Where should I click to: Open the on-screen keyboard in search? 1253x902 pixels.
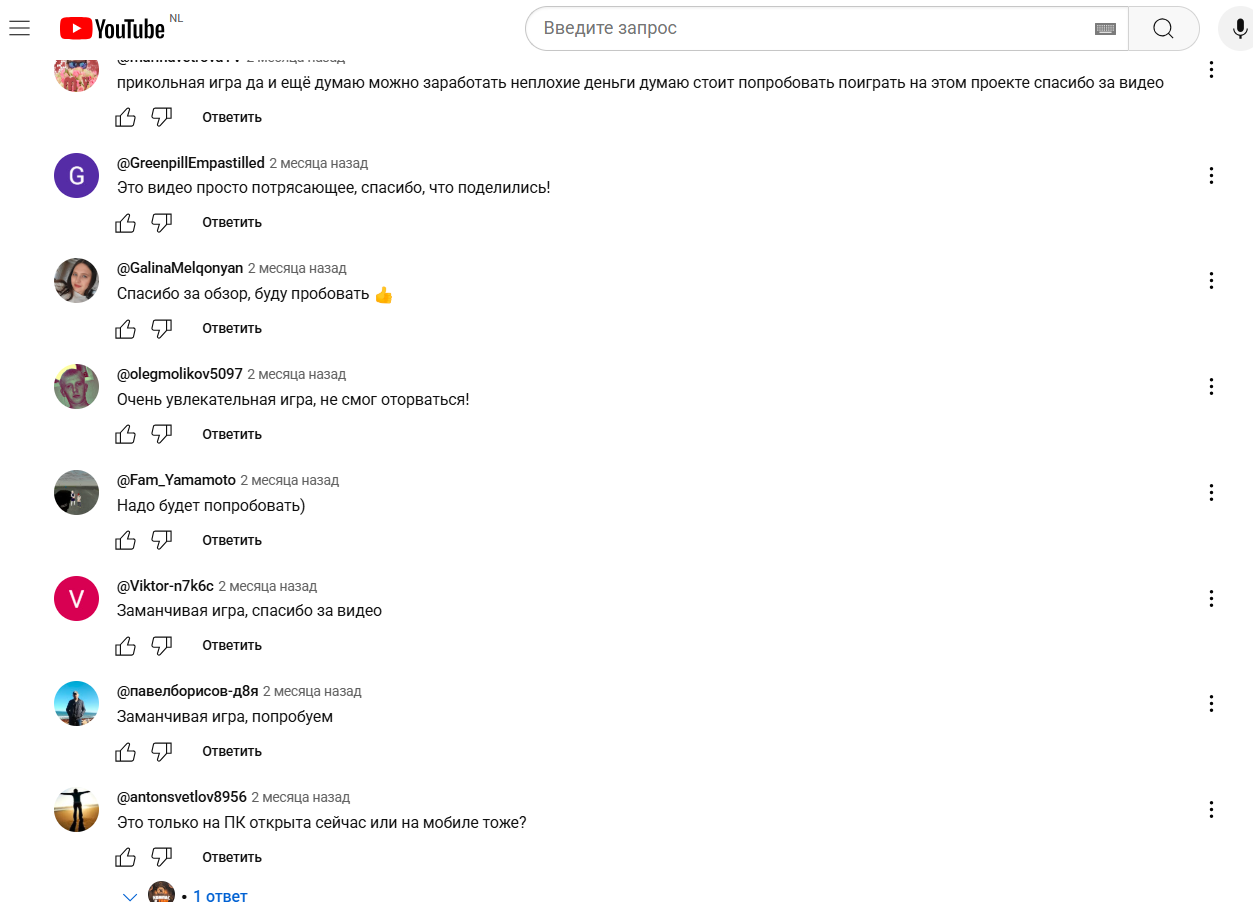tap(1105, 29)
